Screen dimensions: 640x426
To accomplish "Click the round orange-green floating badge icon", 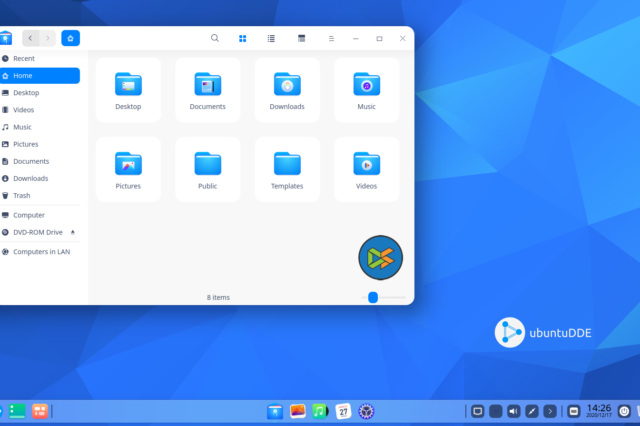I will [380, 258].
